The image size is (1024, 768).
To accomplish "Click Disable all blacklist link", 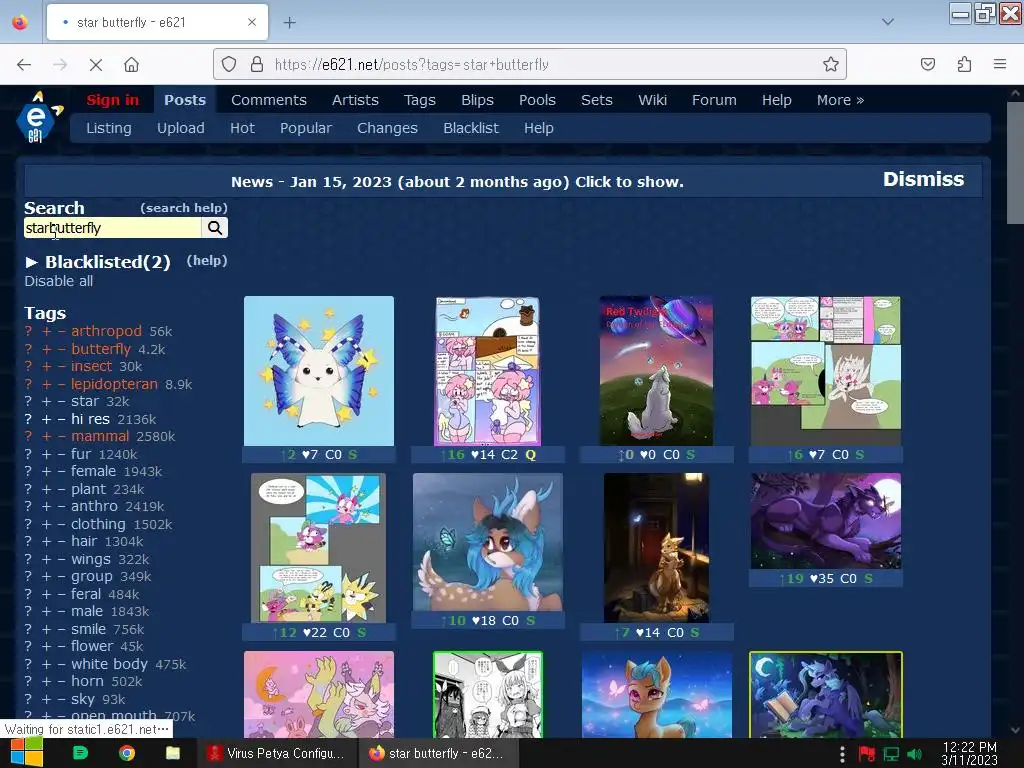I will tap(59, 281).
